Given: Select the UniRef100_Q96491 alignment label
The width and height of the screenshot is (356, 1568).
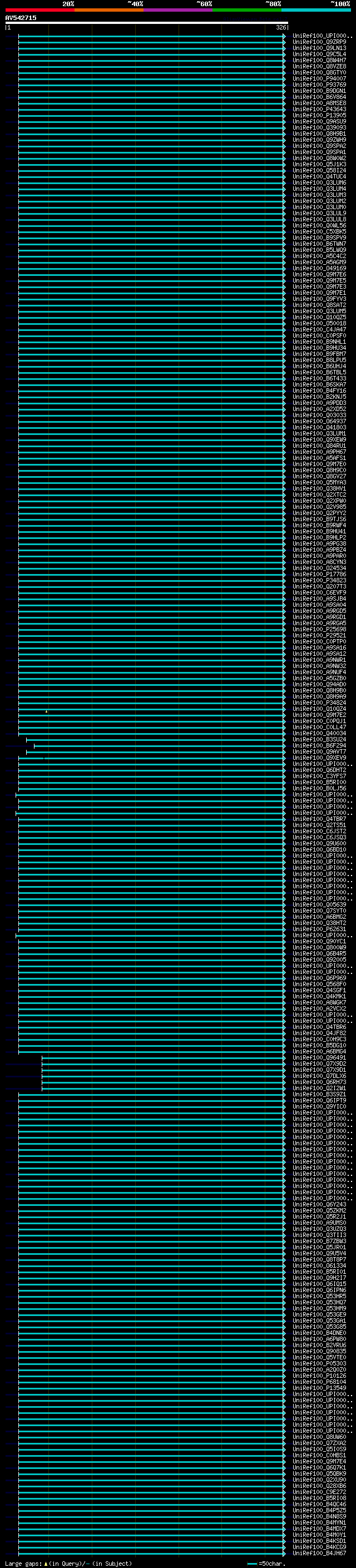Looking at the screenshot, I should (319, 1058).
